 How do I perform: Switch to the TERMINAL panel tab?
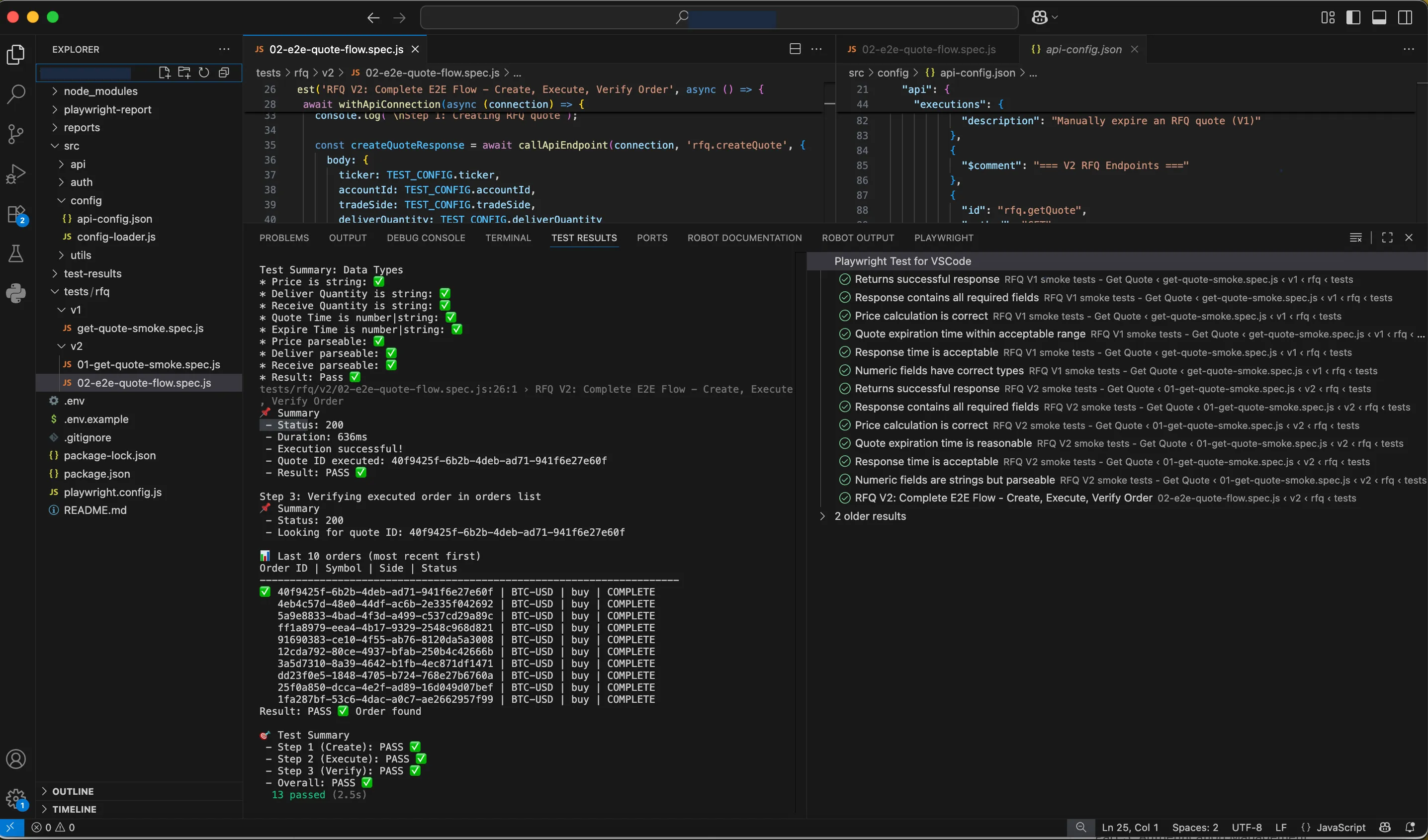(508, 238)
